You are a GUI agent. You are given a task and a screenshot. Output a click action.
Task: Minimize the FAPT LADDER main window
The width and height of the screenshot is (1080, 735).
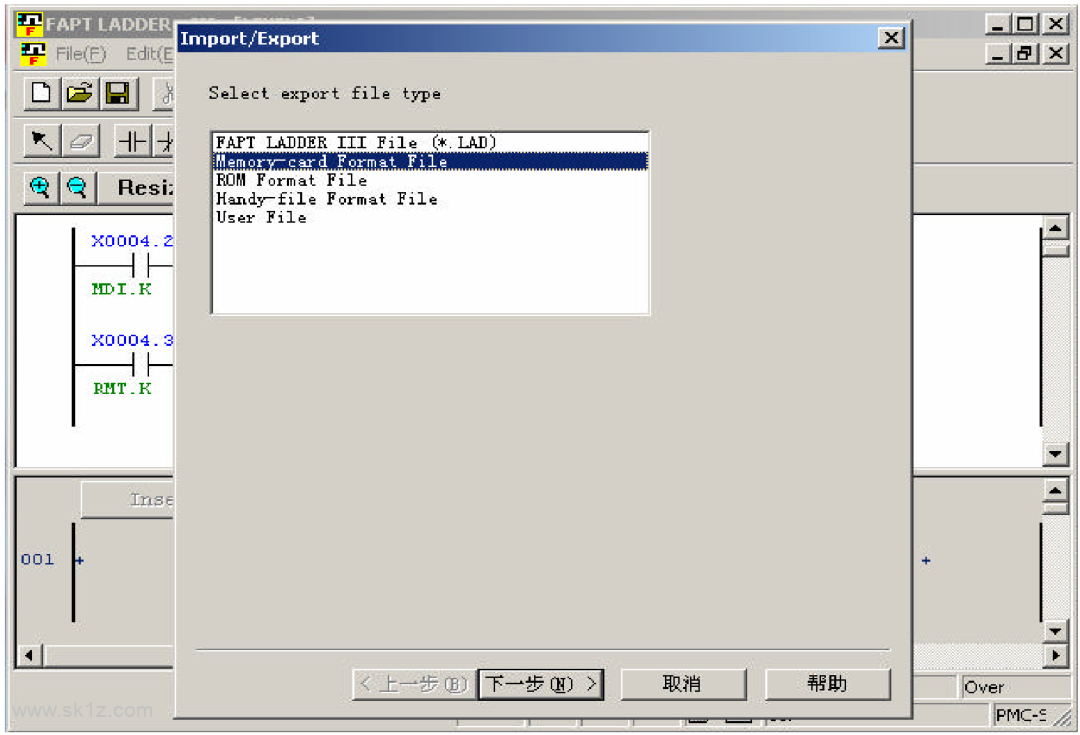click(997, 25)
